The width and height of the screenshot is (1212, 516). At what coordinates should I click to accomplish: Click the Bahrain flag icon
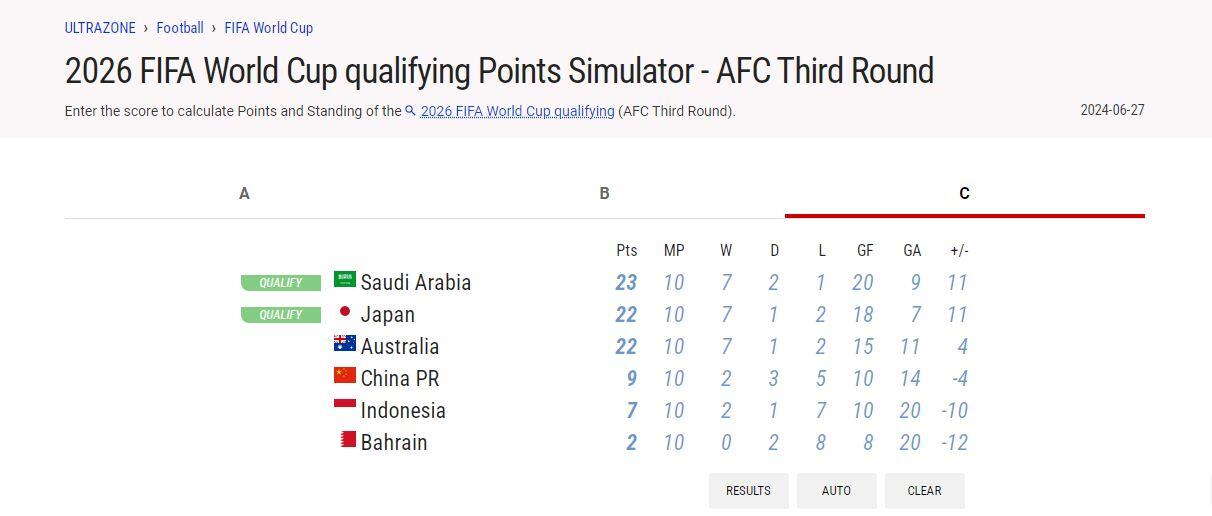[x=348, y=440]
